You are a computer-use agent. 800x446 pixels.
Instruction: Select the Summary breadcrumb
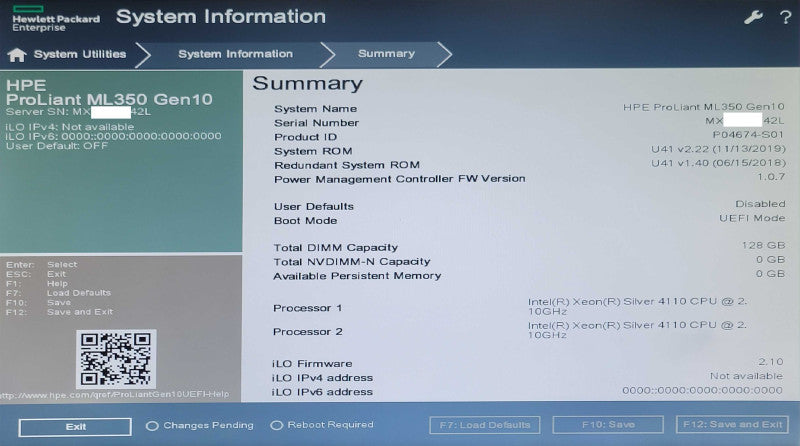[x=386, y=54]
